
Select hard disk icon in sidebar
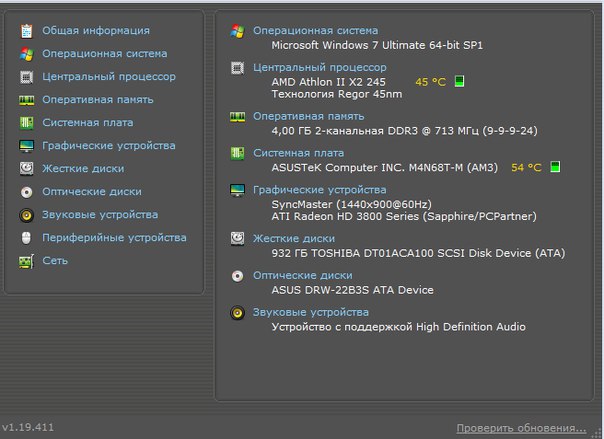click(x=26, y=169)
